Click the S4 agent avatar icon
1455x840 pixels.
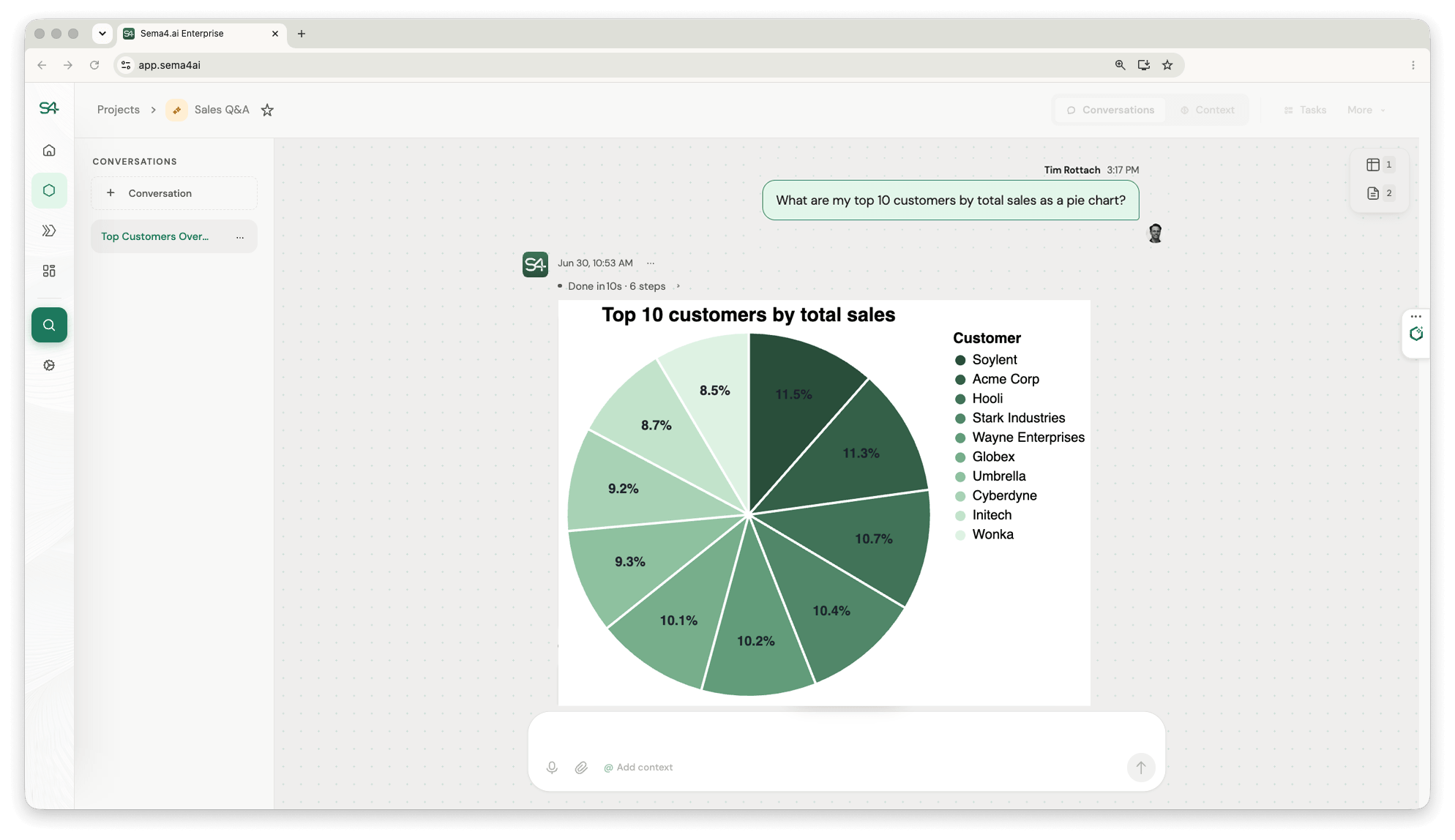(535, 264)
